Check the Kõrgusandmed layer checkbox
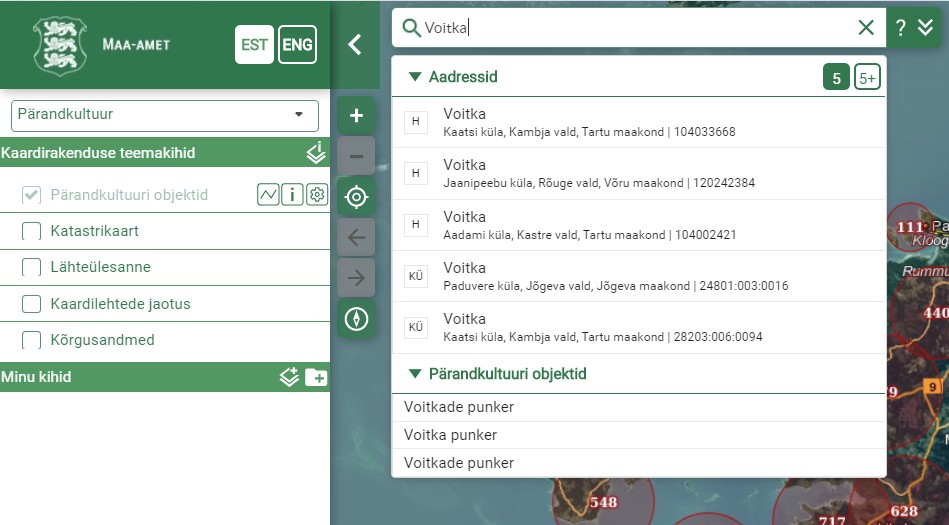This screenshot has width=949, height=525. 31,341
